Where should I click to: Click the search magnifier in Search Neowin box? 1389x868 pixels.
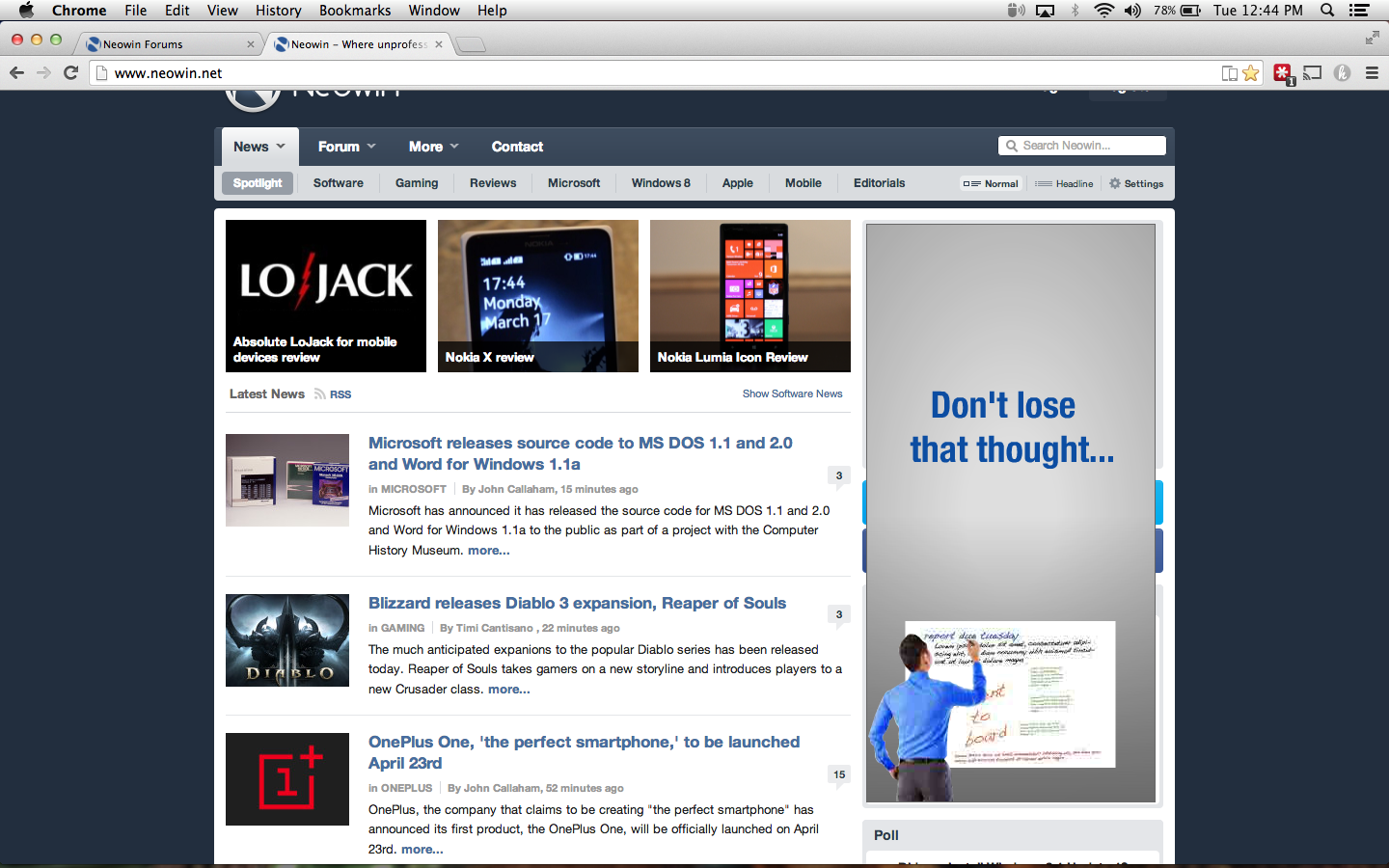point(1012,145)
